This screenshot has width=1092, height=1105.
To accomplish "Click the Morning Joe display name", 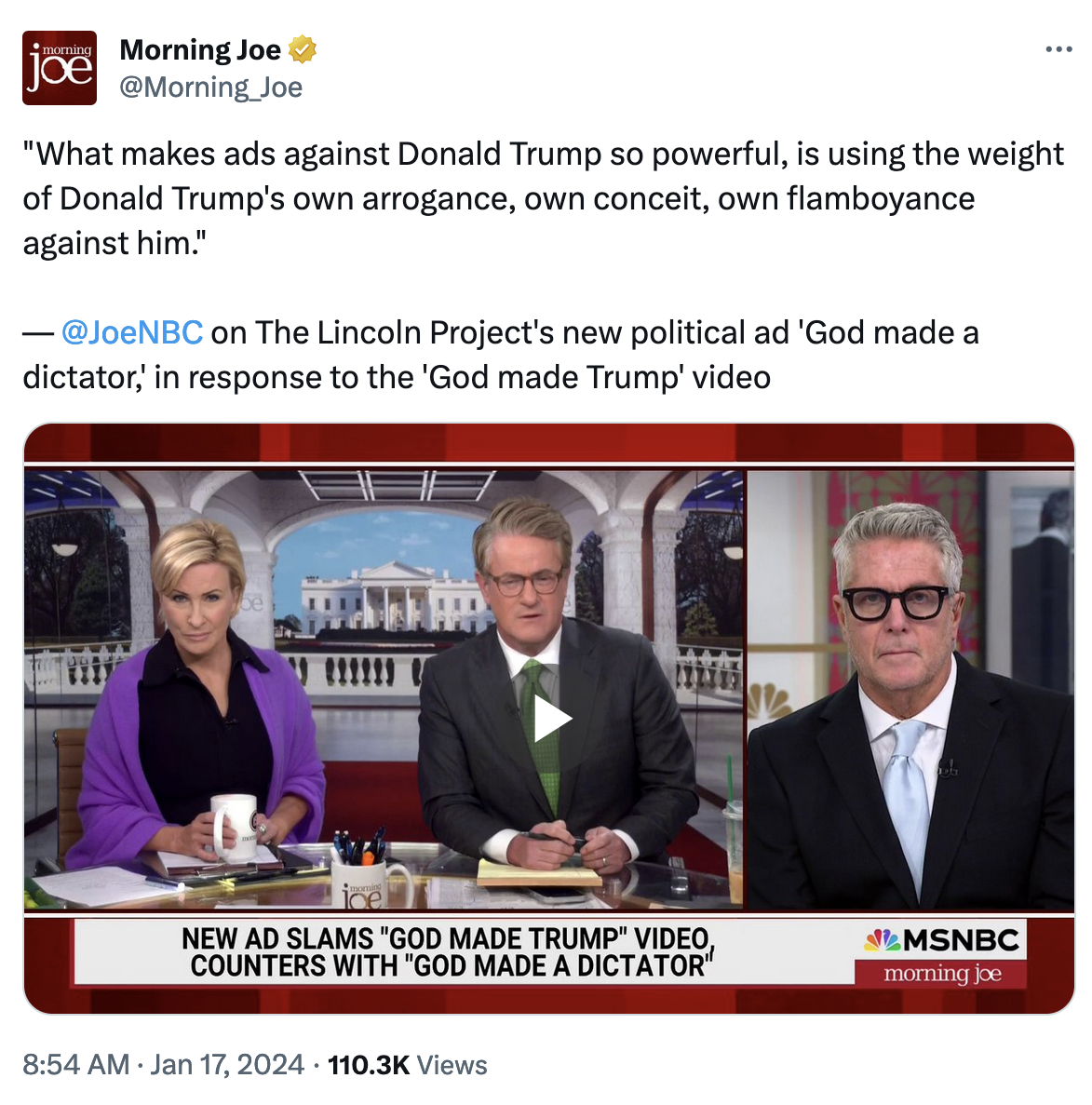I will [200, 49].
